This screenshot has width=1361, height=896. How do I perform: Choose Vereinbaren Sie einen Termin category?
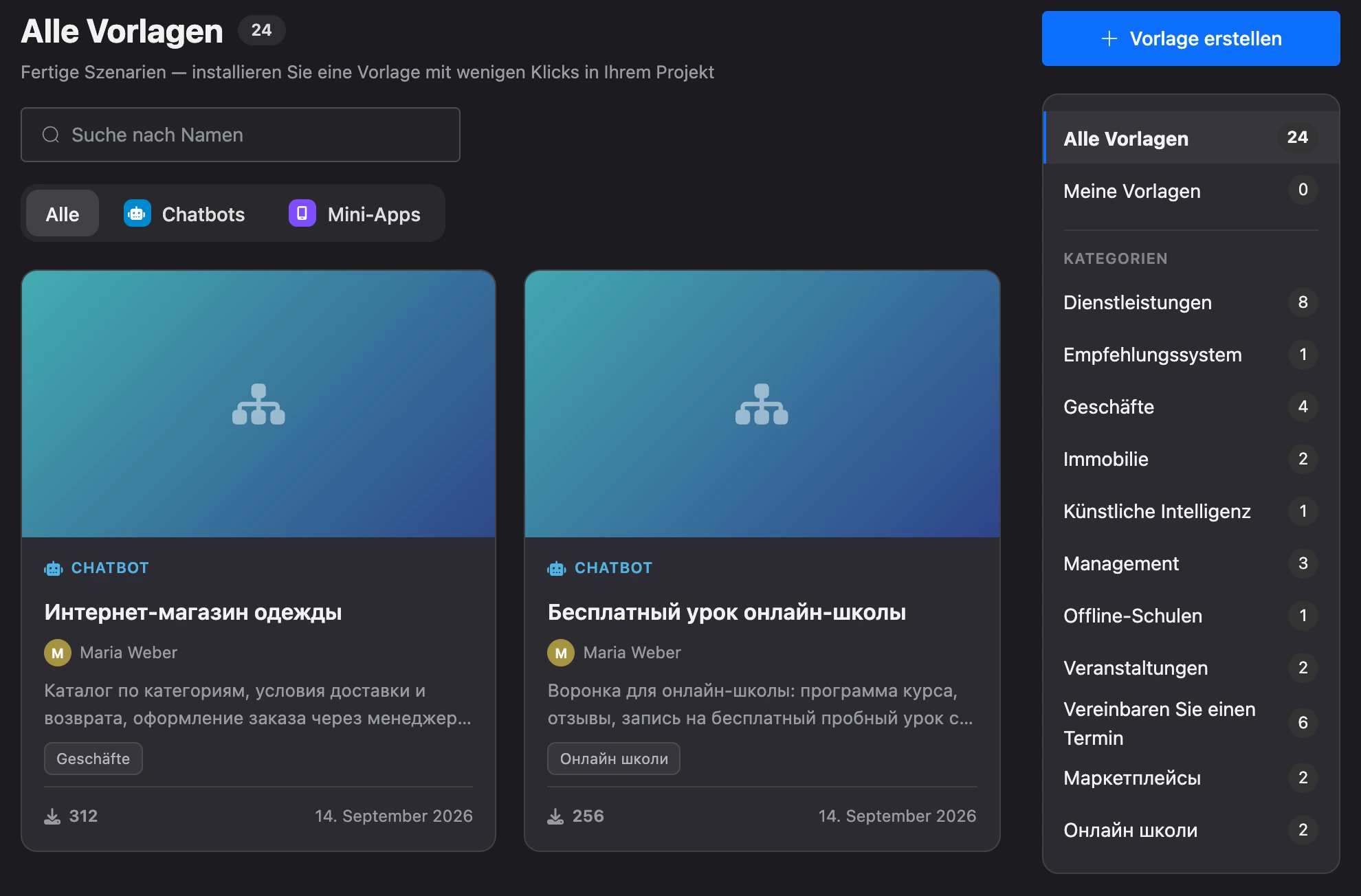[1191, 723]
